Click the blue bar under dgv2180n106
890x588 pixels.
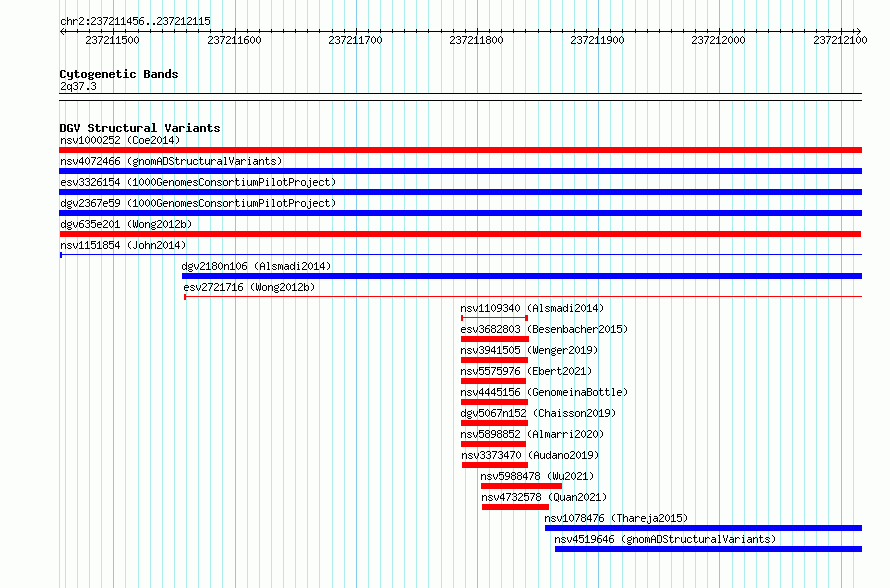pos(522,276)
